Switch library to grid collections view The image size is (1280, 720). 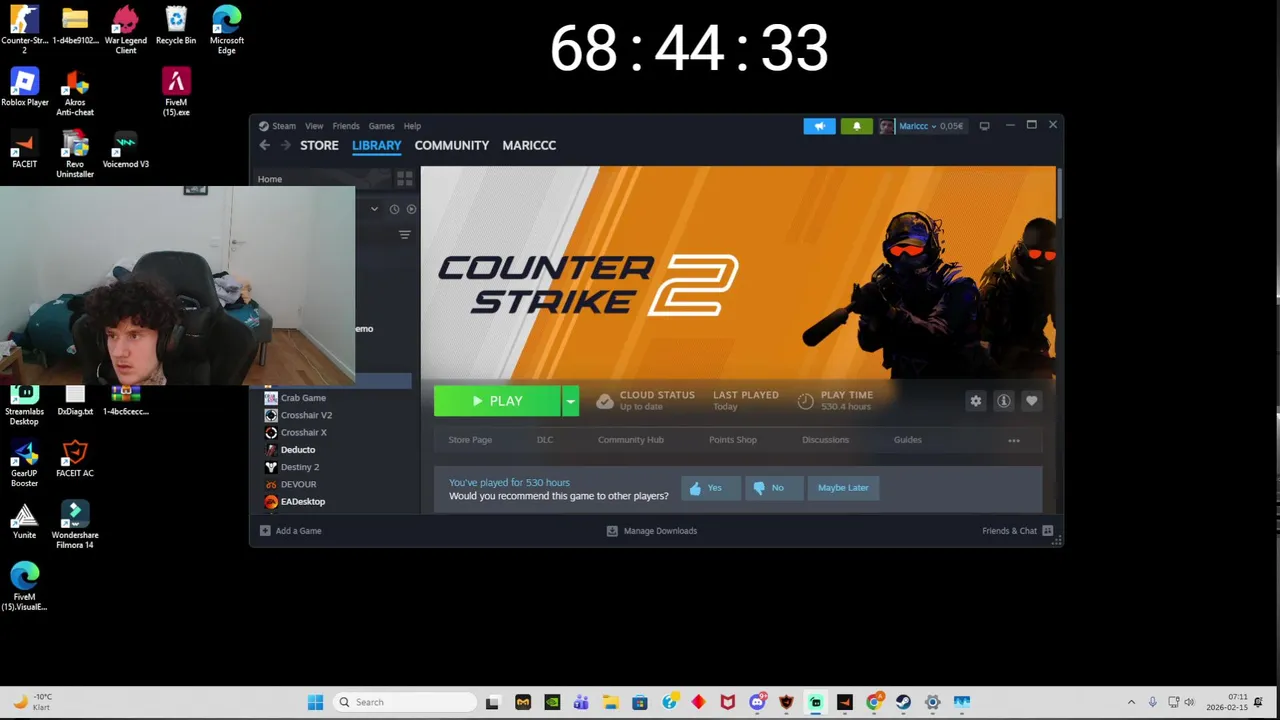coord(404,179)
